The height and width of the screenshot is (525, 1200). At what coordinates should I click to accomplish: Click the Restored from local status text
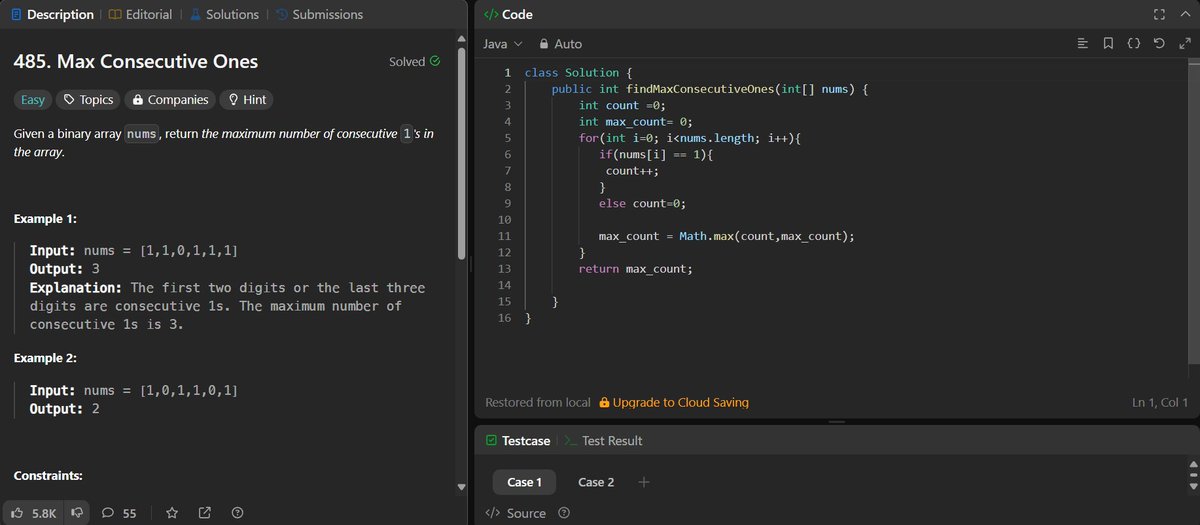click(538, 402)
